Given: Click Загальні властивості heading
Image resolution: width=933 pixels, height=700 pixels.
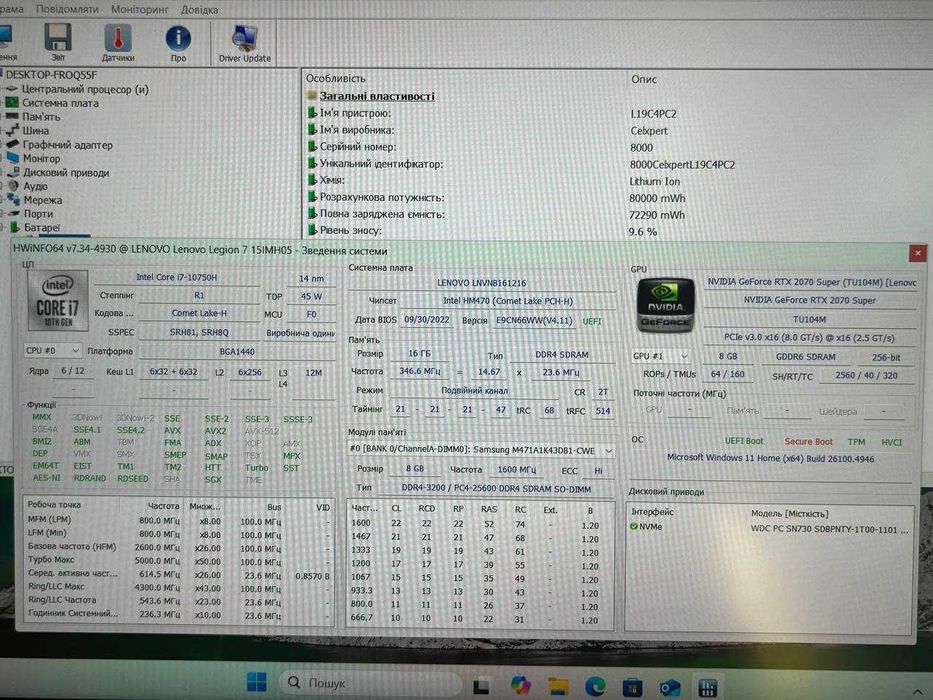Looking at the screenshot, I should (377, 96).
